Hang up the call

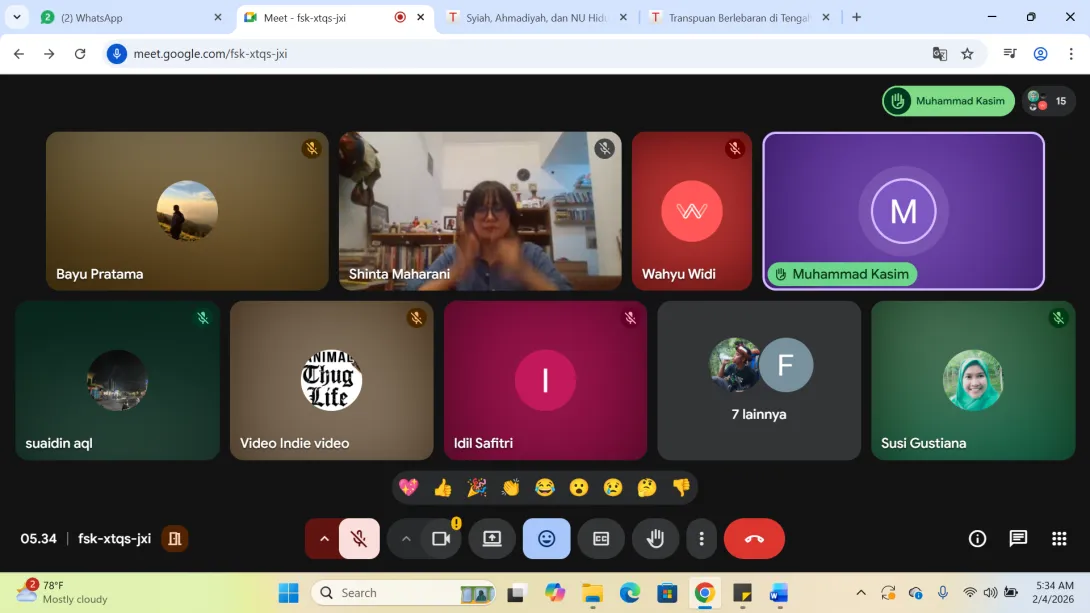click(754, 539)
